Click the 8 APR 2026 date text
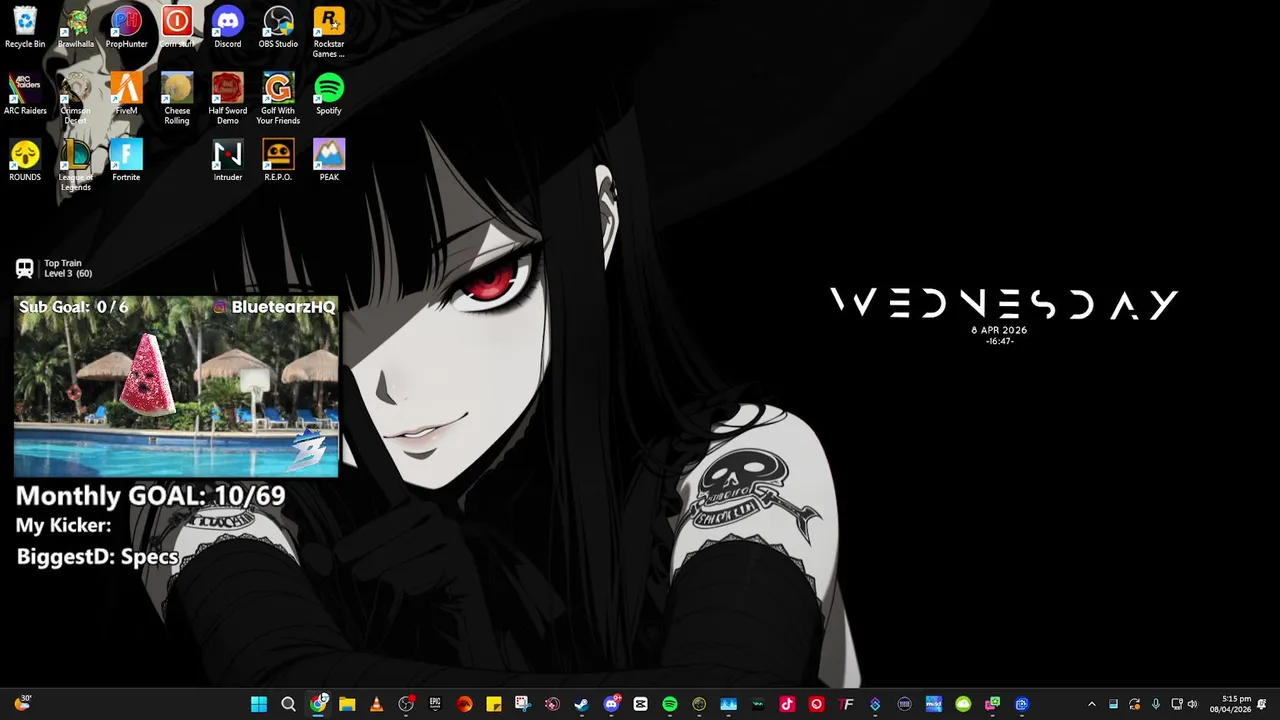1280x720 pixels. tap(999, 330)
